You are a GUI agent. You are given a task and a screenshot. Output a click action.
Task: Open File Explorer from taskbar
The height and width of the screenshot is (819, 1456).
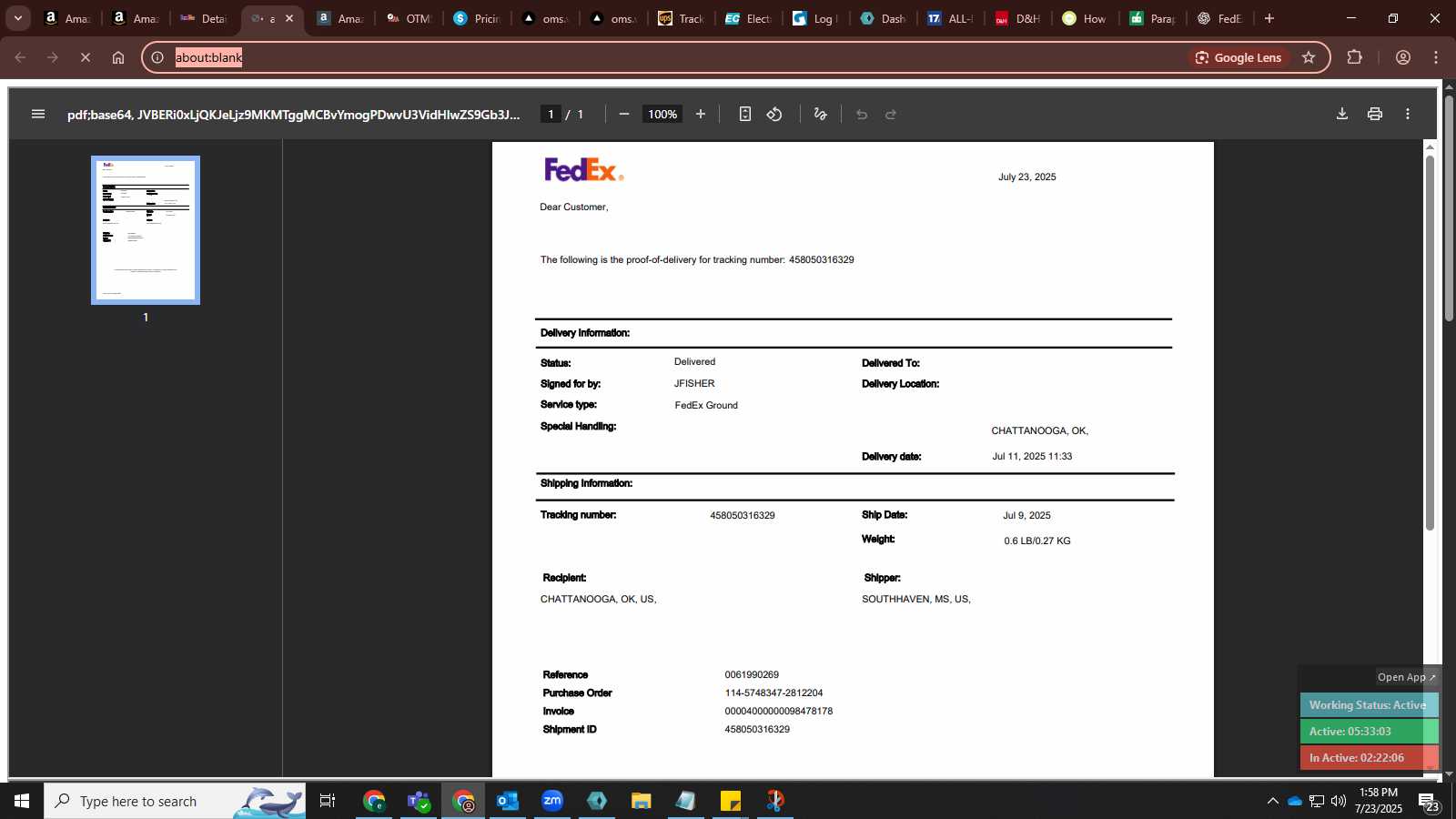point(642,801)
